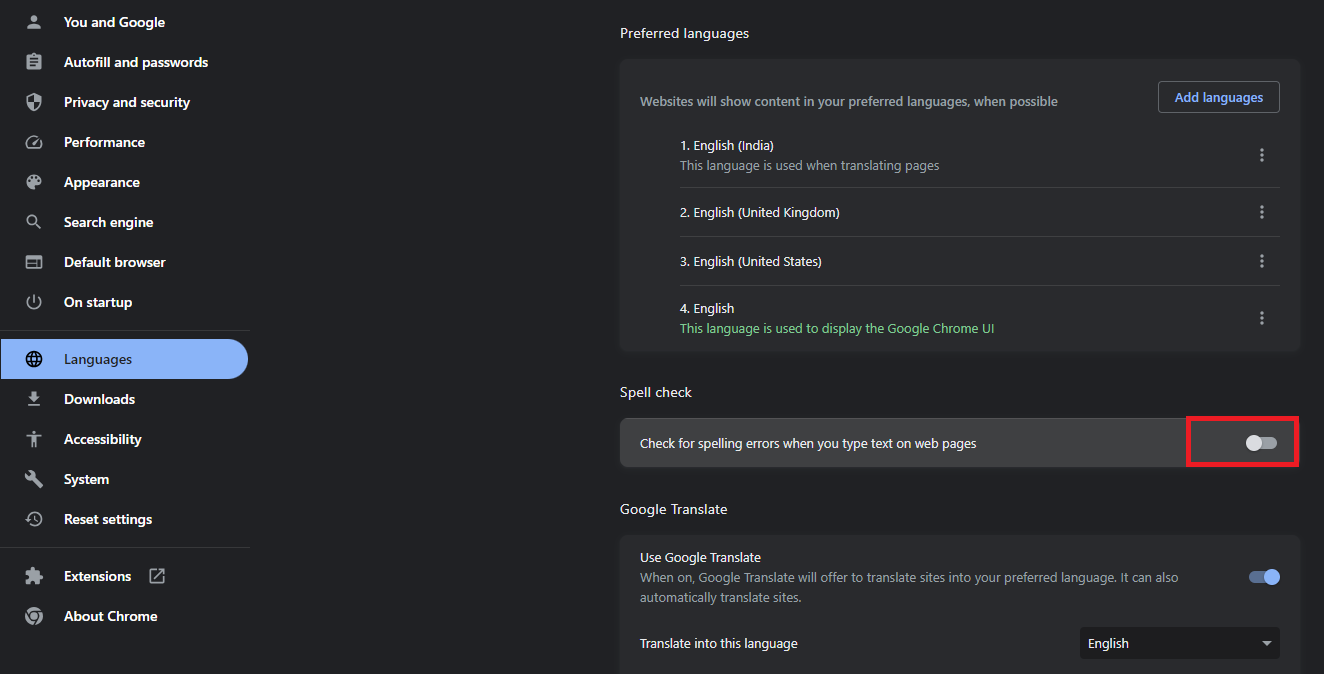Click the 'Check for spelling errors' label
Screen dimensions: 1324x674
coord(808,443)
